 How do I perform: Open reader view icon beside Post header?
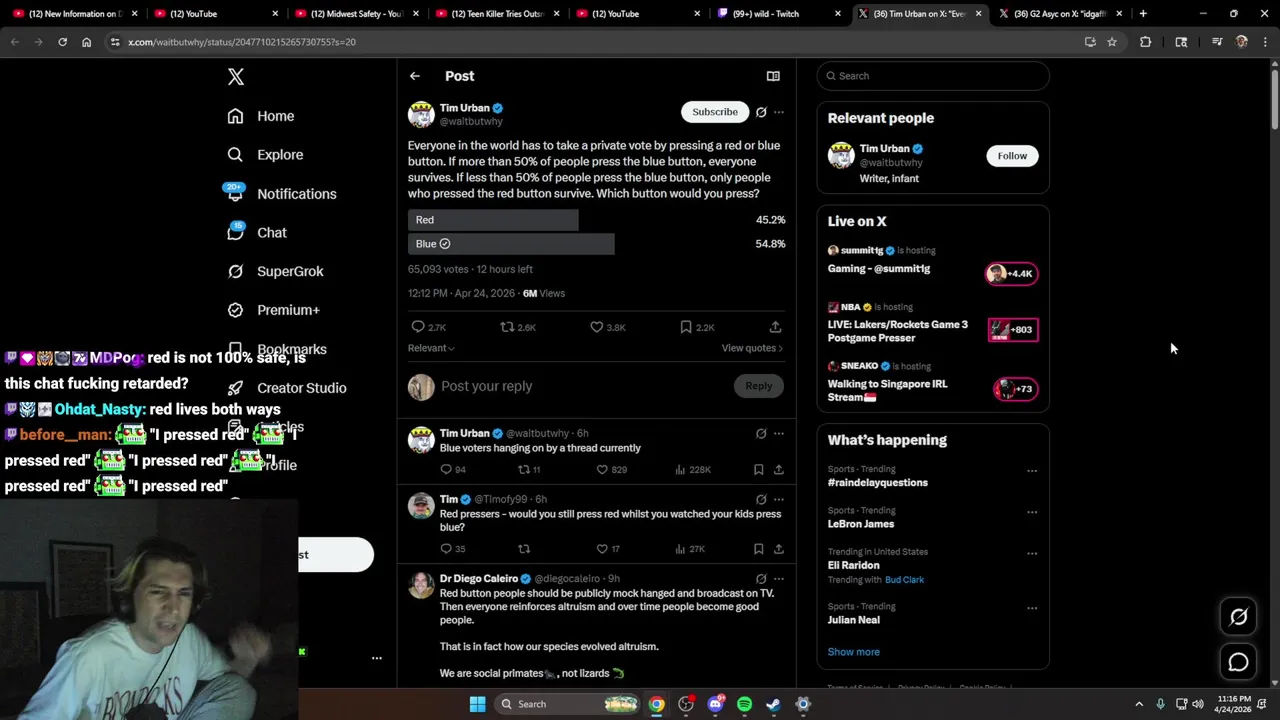tap(773, 76)
